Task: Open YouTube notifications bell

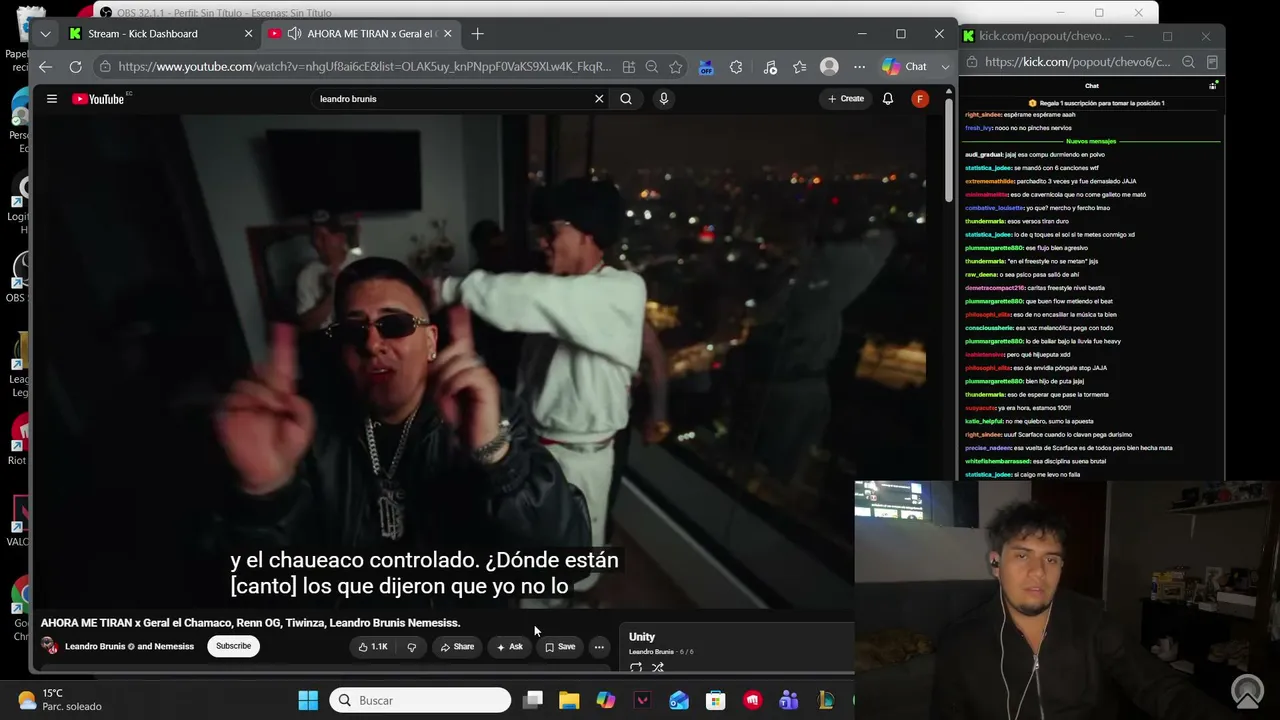Action: tap(887, 99)
